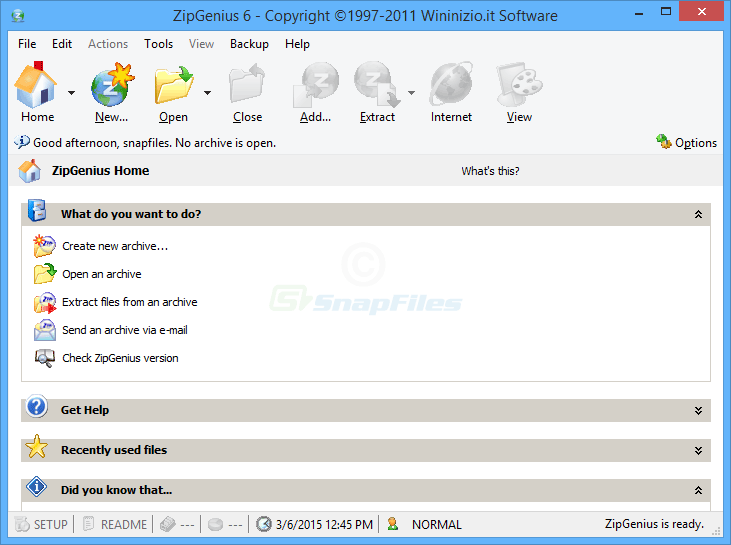
Task: Click the README status bar button
Action: [115, 524]
